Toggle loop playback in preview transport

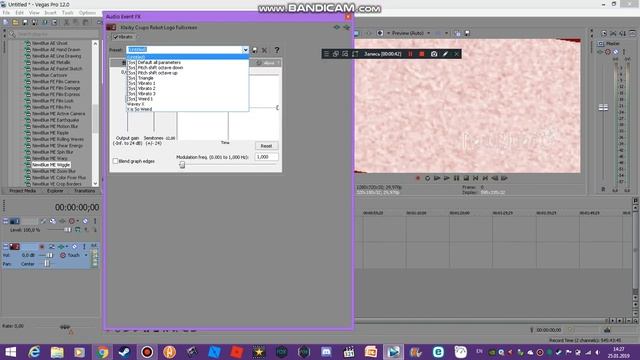(427, 178)
